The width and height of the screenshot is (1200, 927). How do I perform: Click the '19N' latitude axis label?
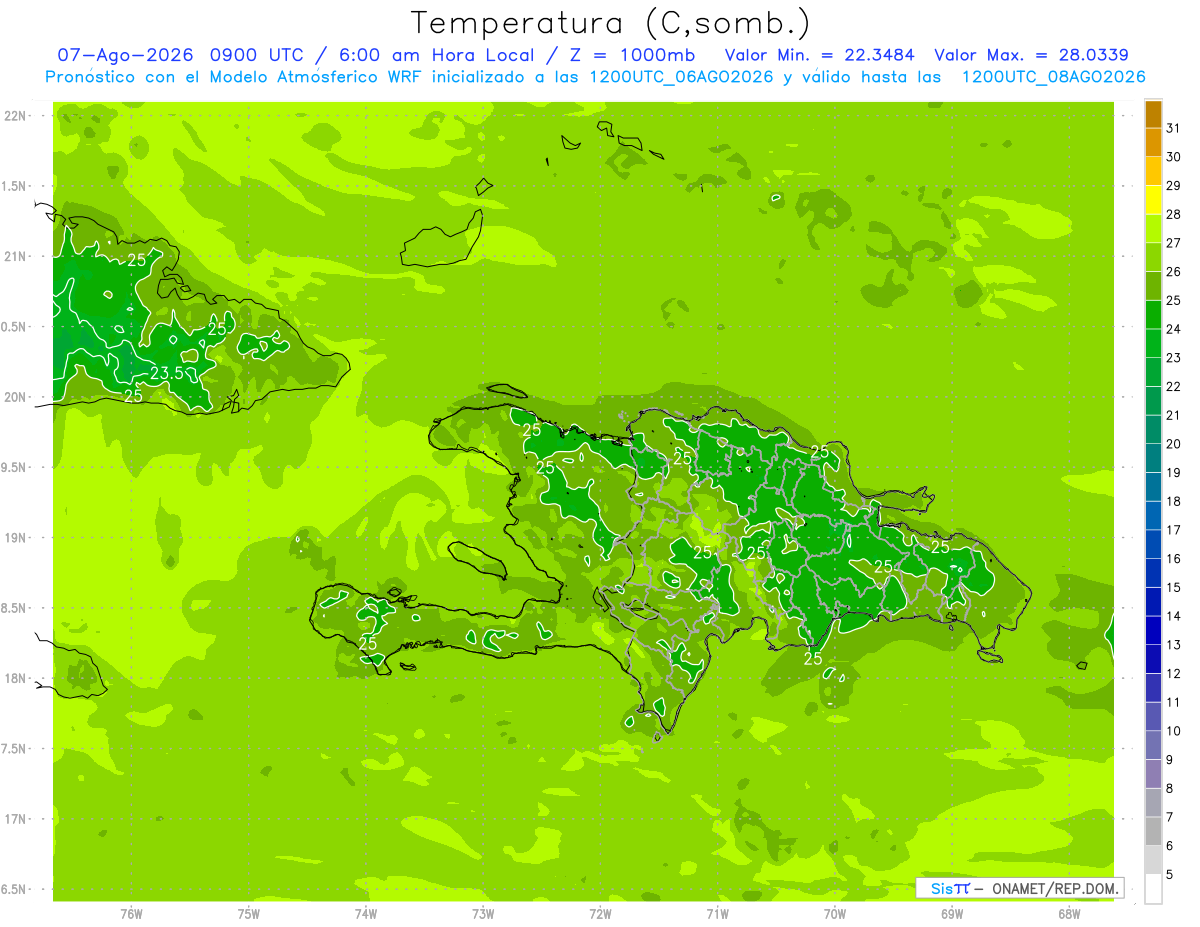point(14,538)
